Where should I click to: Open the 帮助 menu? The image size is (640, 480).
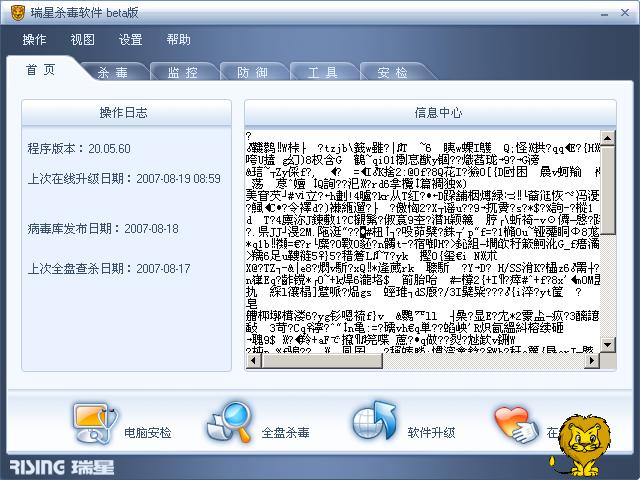pos(178,40)
